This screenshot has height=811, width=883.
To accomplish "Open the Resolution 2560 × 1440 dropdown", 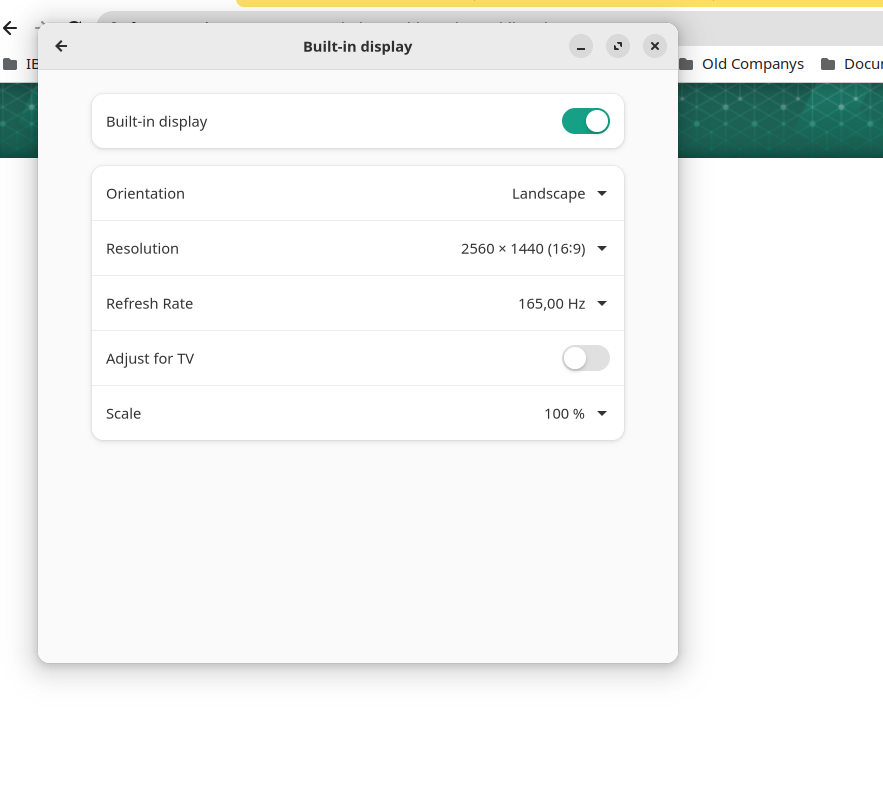I will coord(533,248).
